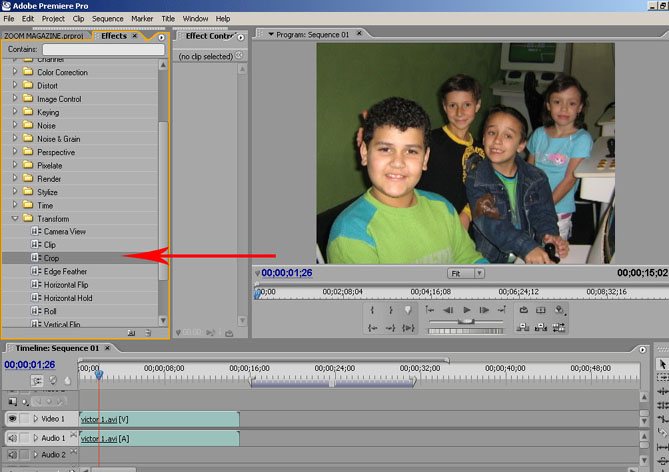
Task: Click the Set In Point icon
Action: 373,310
